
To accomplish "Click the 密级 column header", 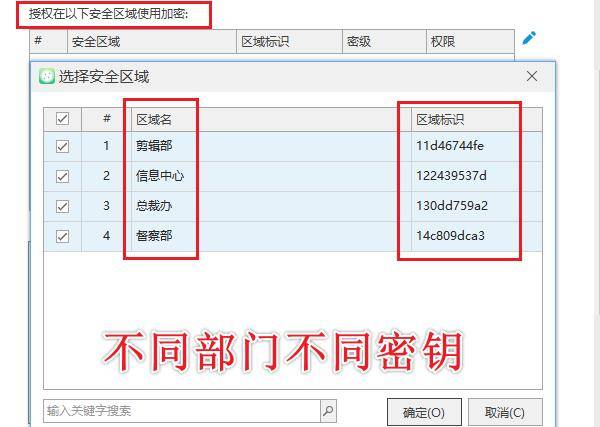I will (x=358, y=42).
